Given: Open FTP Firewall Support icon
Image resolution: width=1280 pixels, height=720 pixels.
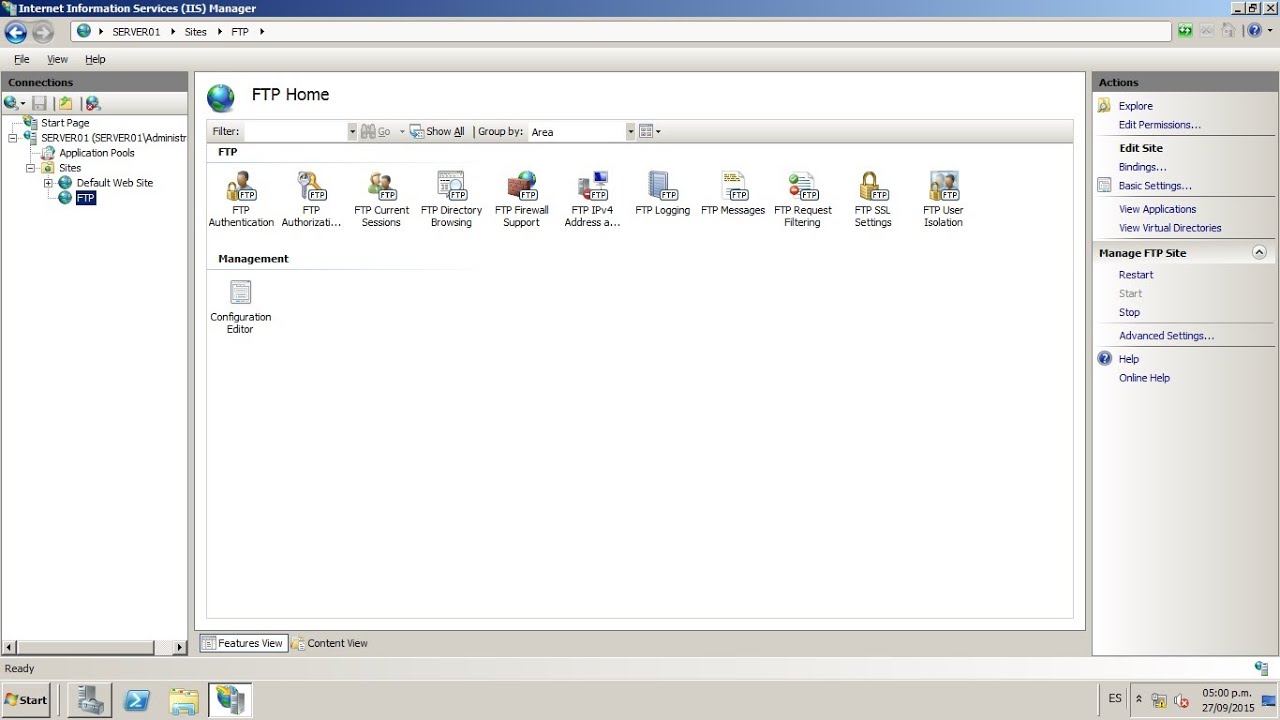Looking at the screenshot, I should click(521, 199).
